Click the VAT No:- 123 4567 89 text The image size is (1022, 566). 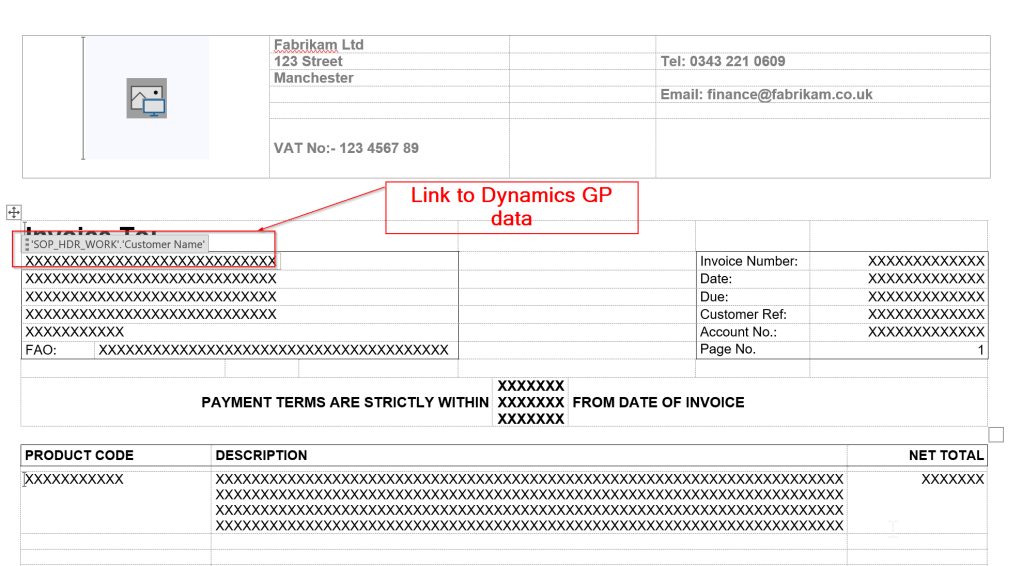click(346, 148)
